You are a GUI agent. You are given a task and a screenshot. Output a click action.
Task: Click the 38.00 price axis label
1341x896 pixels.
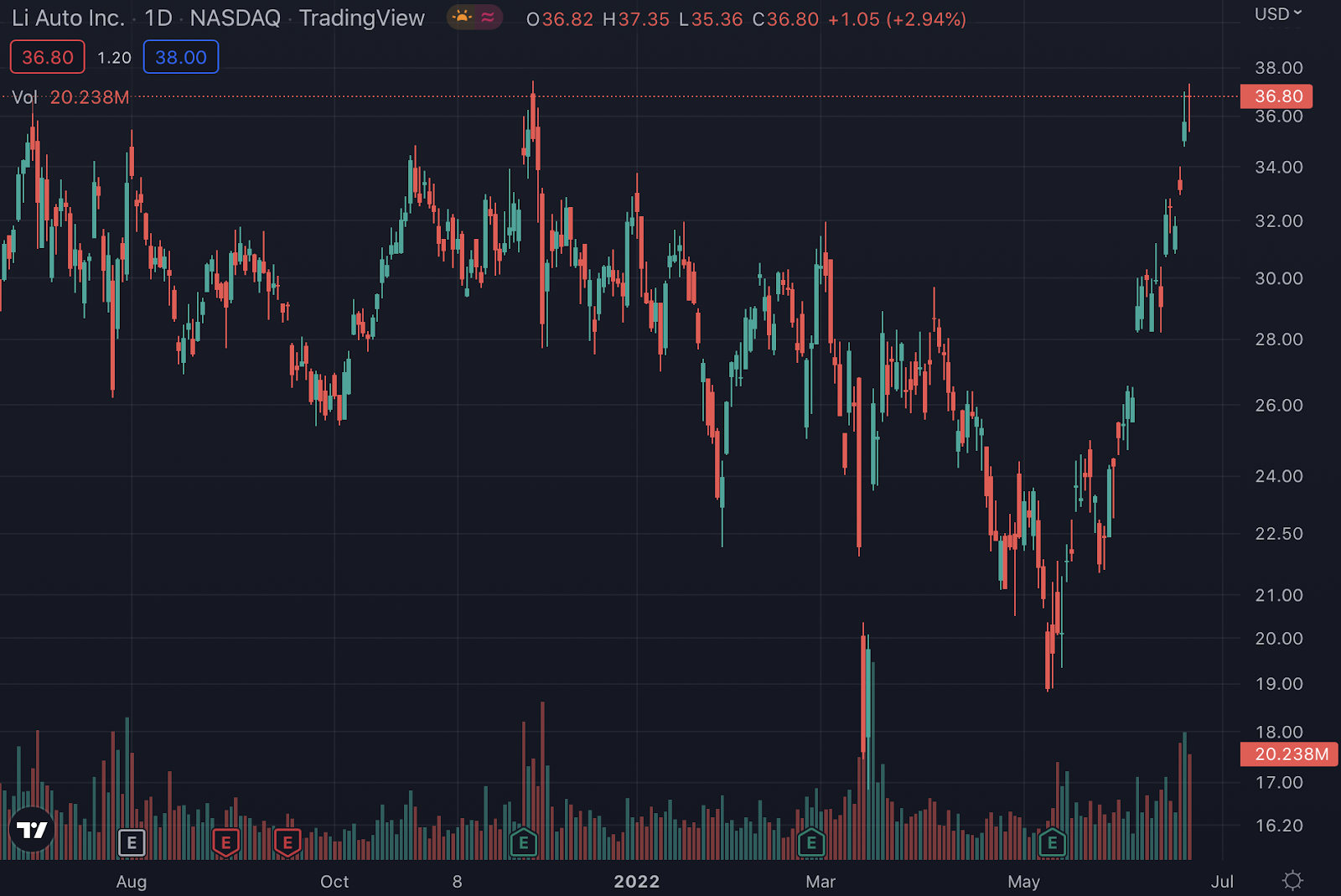[1279, 68]
